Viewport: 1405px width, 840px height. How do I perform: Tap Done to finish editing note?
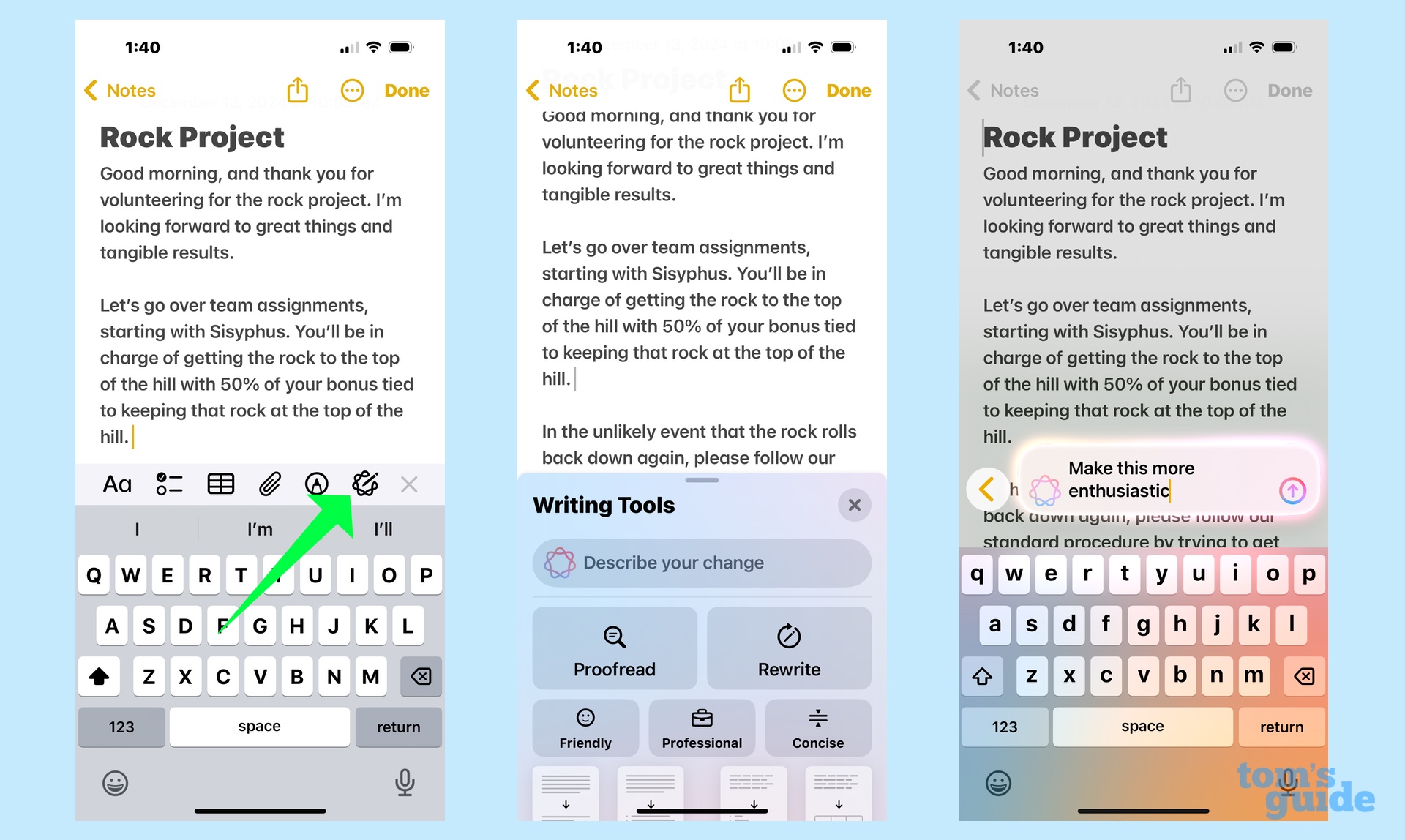407,89
